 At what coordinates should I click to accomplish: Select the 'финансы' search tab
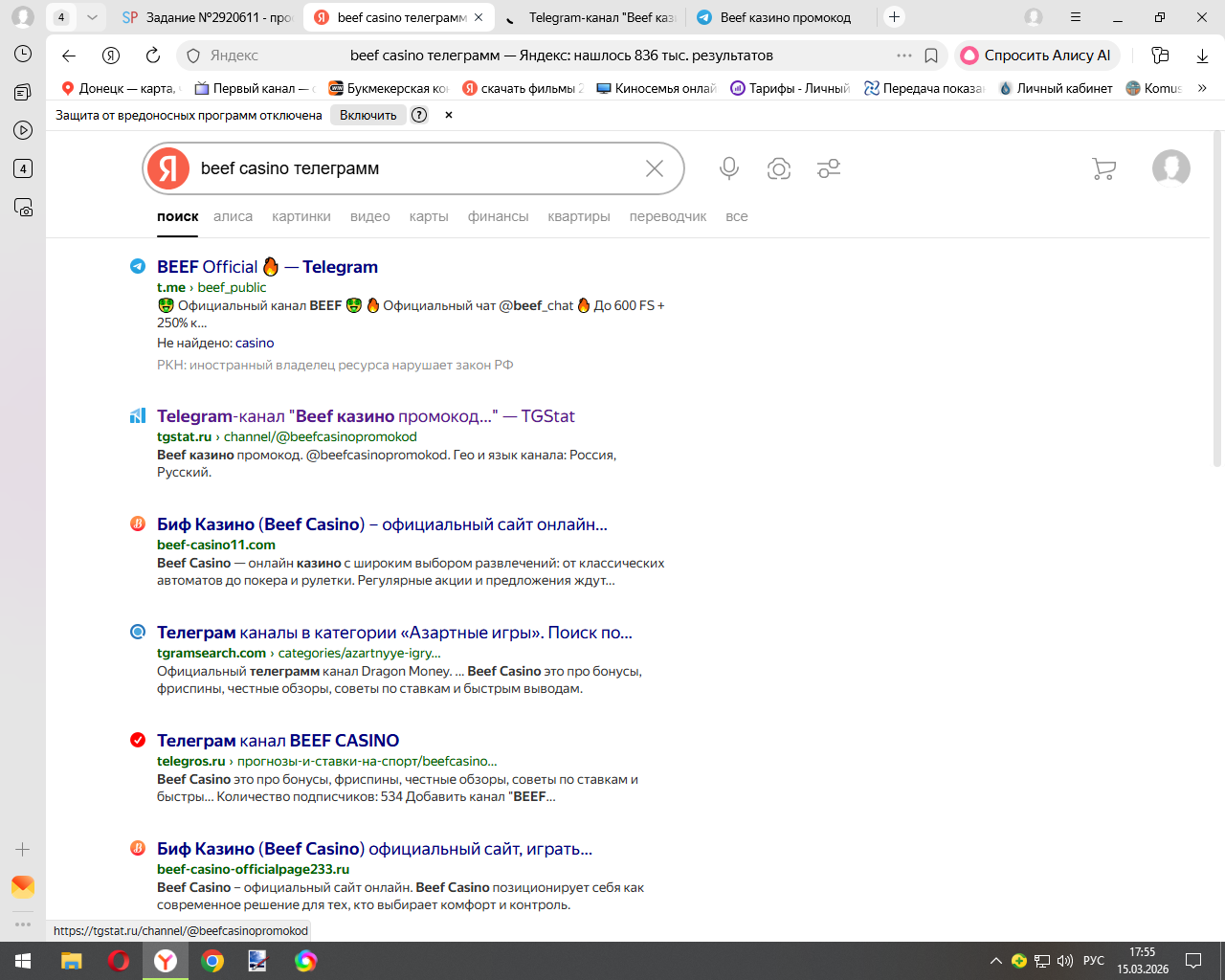coord(498,216)
